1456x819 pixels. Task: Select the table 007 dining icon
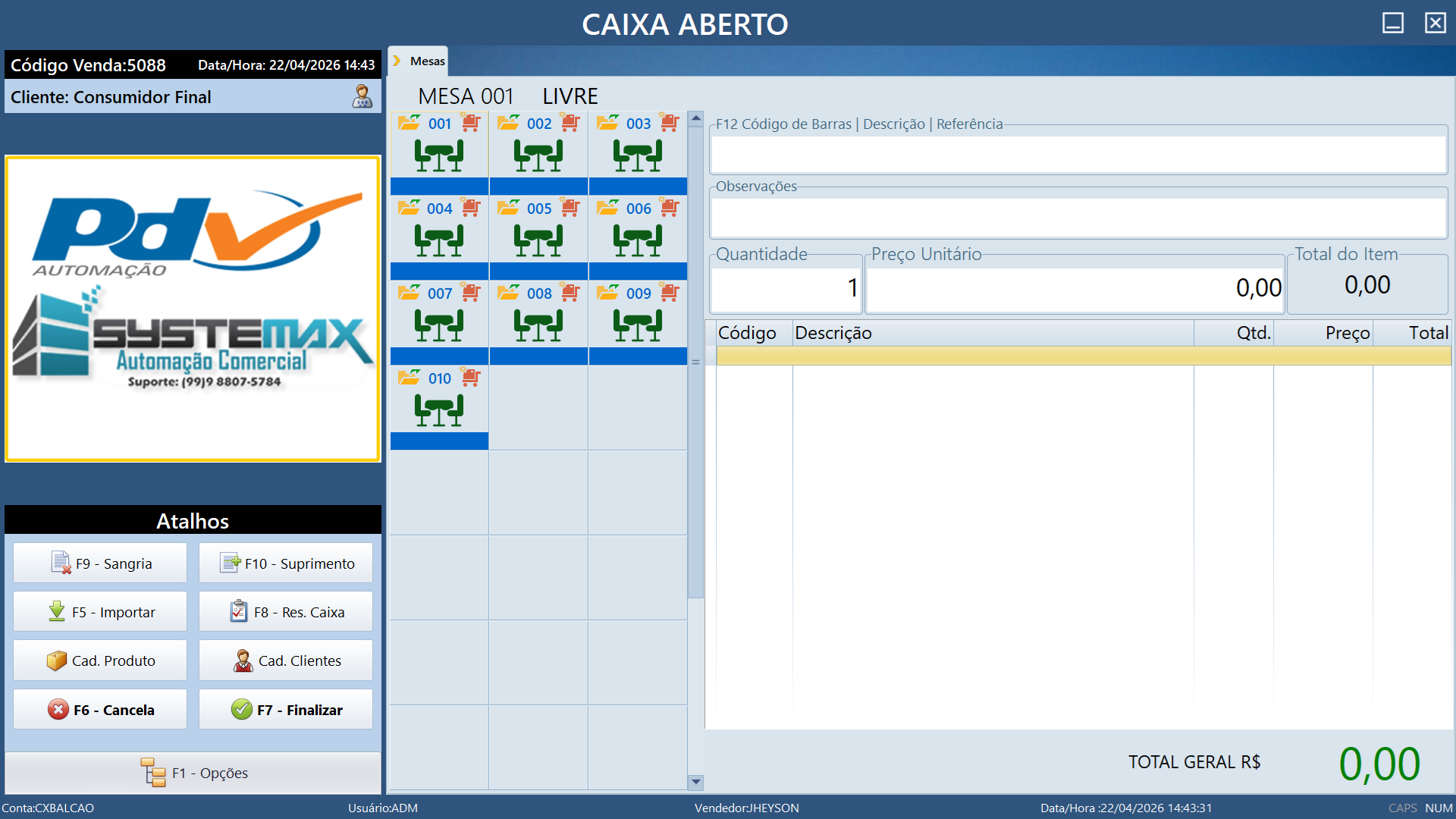[x=439, y=325]
